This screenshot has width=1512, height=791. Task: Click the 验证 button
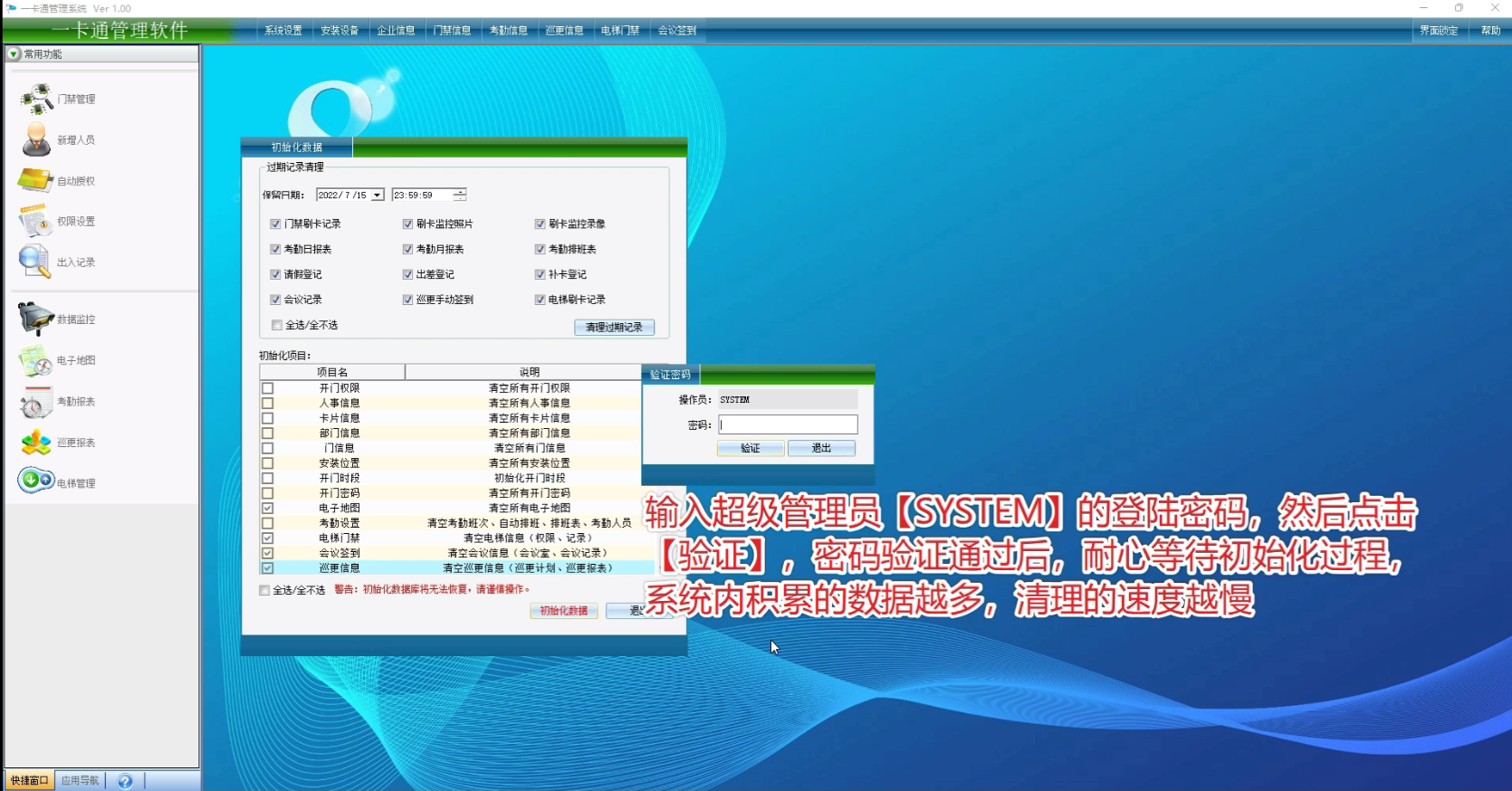coord(750,448)
